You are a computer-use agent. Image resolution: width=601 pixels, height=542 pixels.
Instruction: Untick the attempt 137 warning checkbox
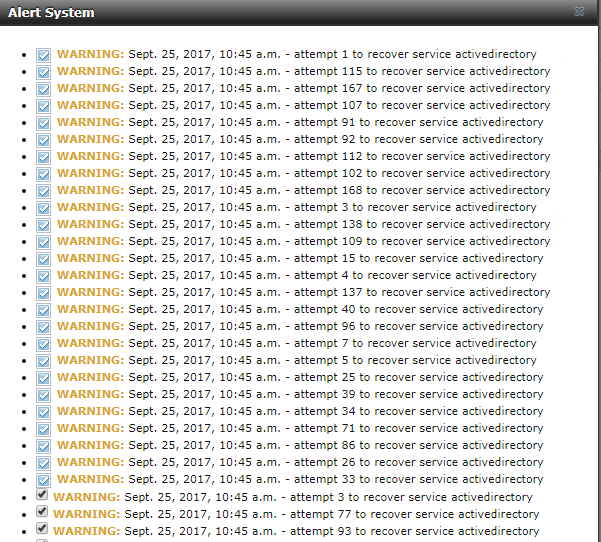tap(43, 293)
